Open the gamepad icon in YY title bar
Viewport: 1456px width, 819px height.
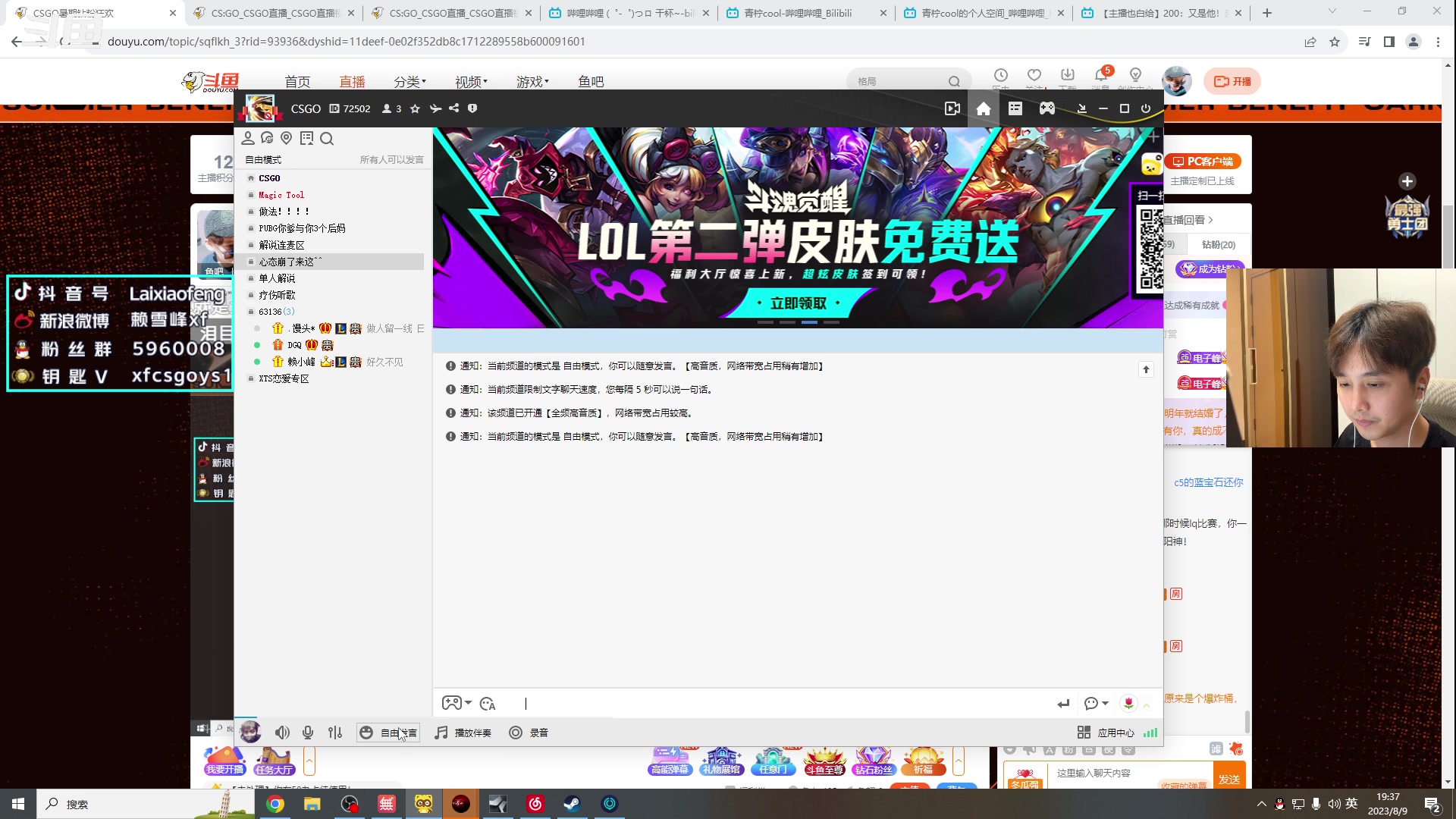(x=1047, y=108)
